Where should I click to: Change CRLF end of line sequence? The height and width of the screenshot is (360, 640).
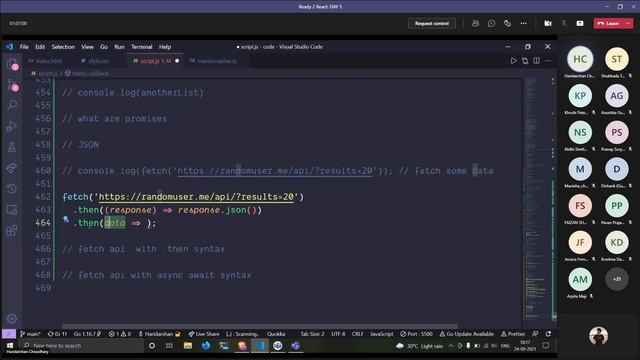coord(358,334)
